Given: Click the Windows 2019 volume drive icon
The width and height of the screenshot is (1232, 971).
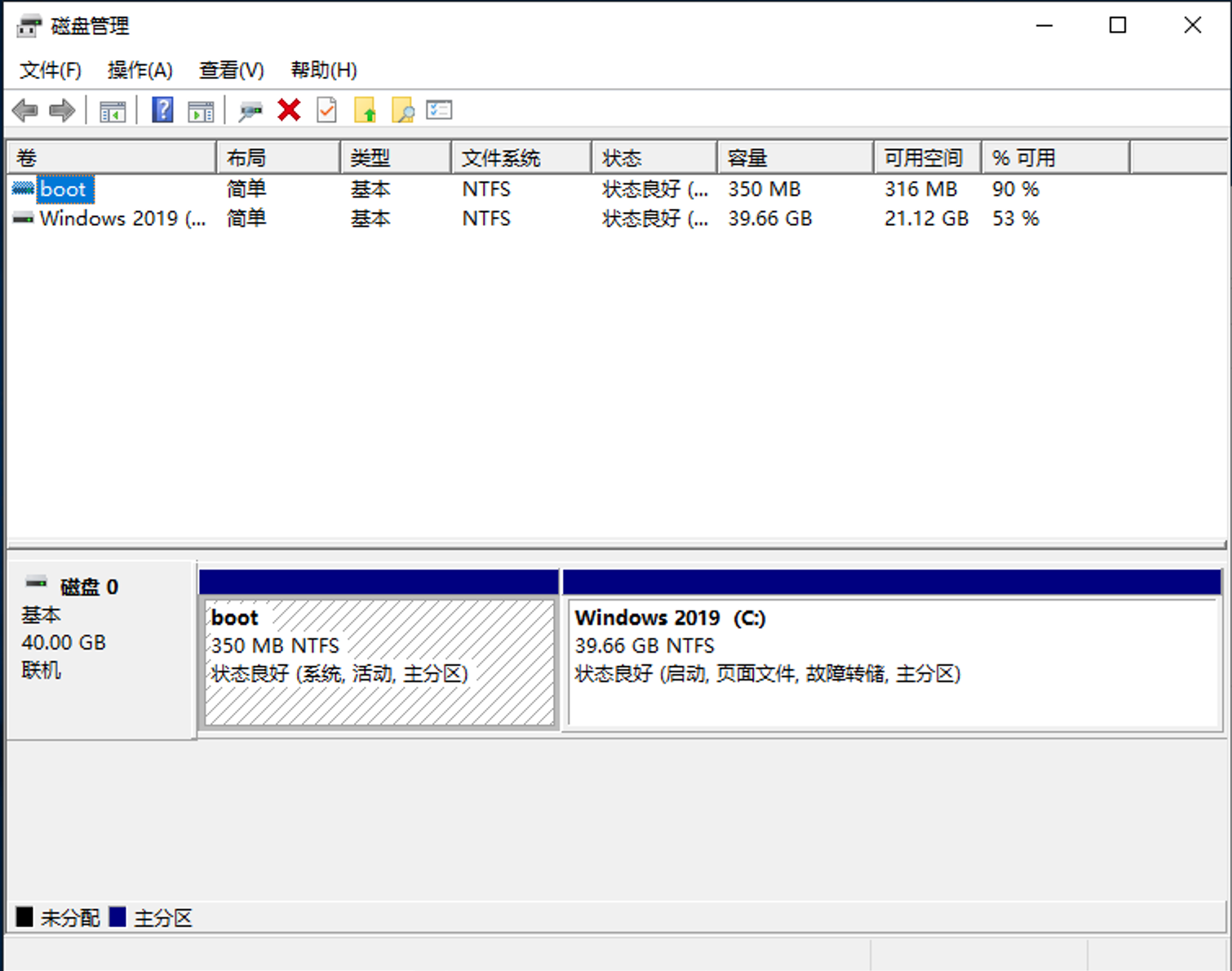Looking at the screenshot, I should point(23,219).
